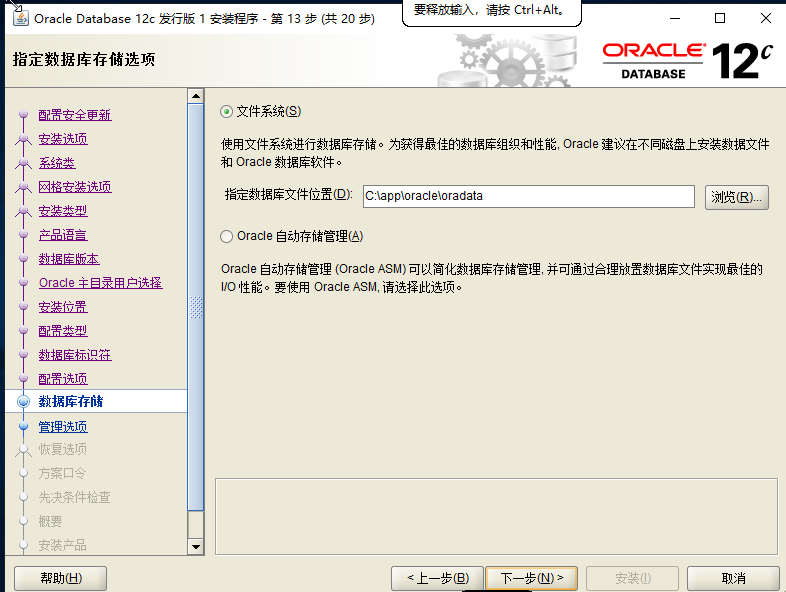Navigate to 数据库版本 step
Screen dimensions: 786x592
pos(69,259)
